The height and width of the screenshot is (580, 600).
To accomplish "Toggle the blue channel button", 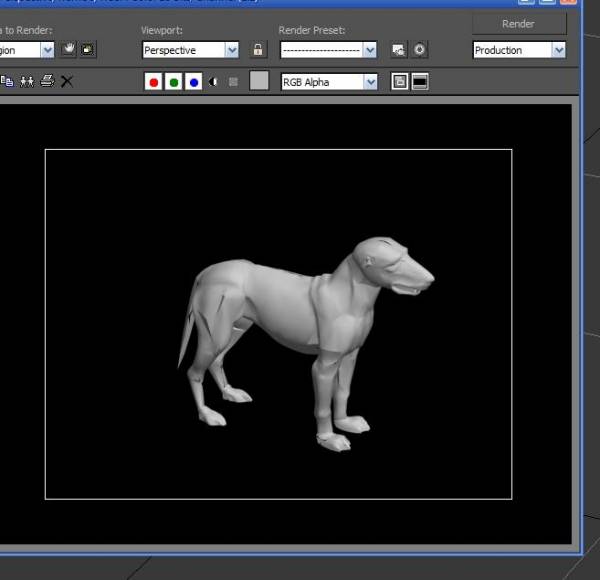I will pyautogui.click(x=194, y=82).
